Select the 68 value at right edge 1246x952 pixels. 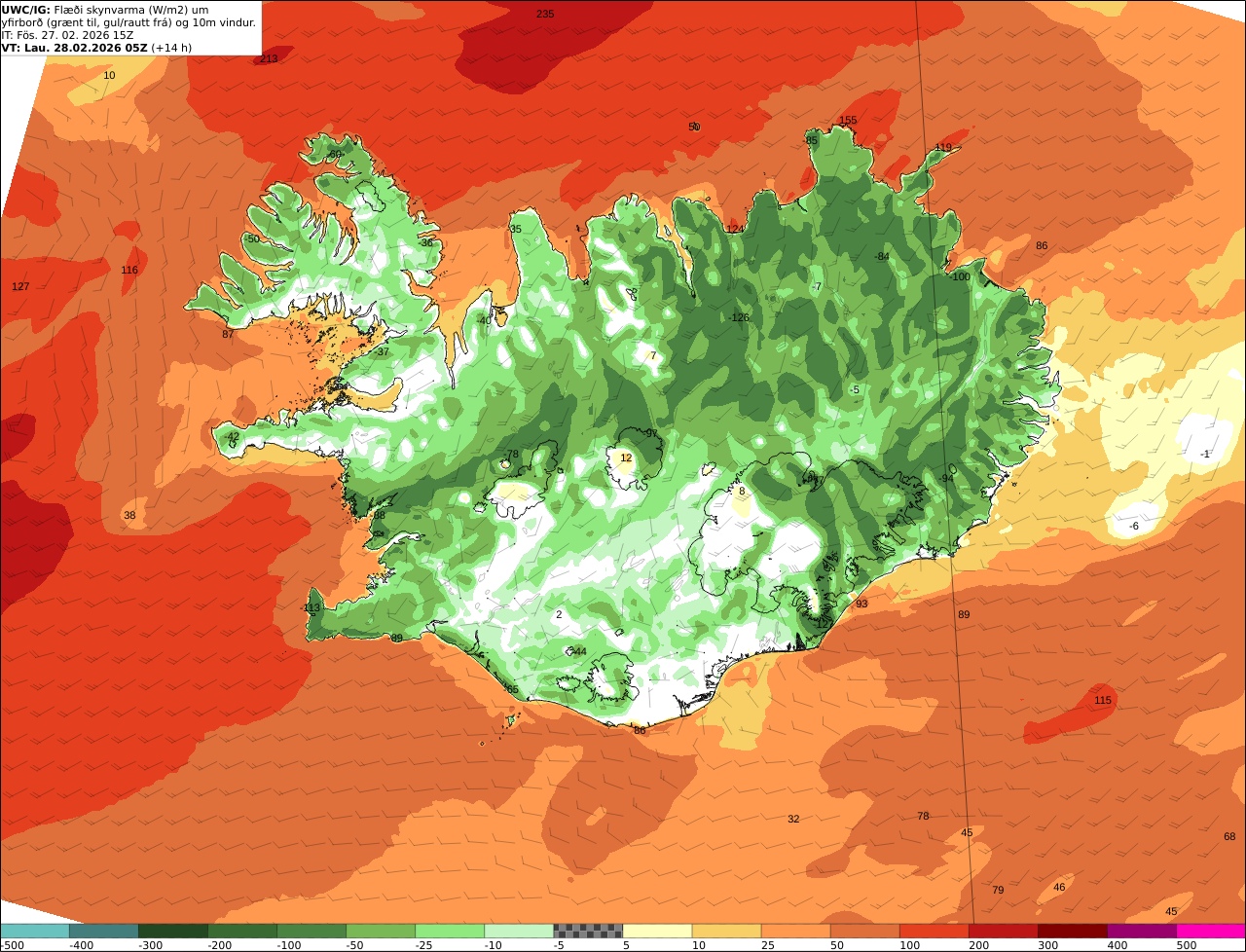pos(1229,837)
